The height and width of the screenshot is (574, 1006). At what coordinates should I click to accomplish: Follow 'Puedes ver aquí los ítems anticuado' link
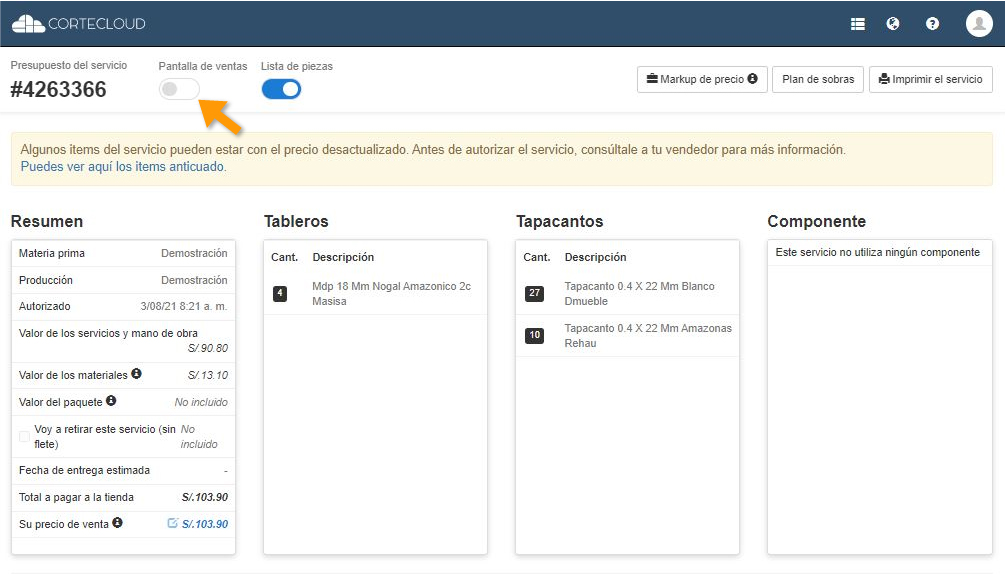click(x=123, y=167)
